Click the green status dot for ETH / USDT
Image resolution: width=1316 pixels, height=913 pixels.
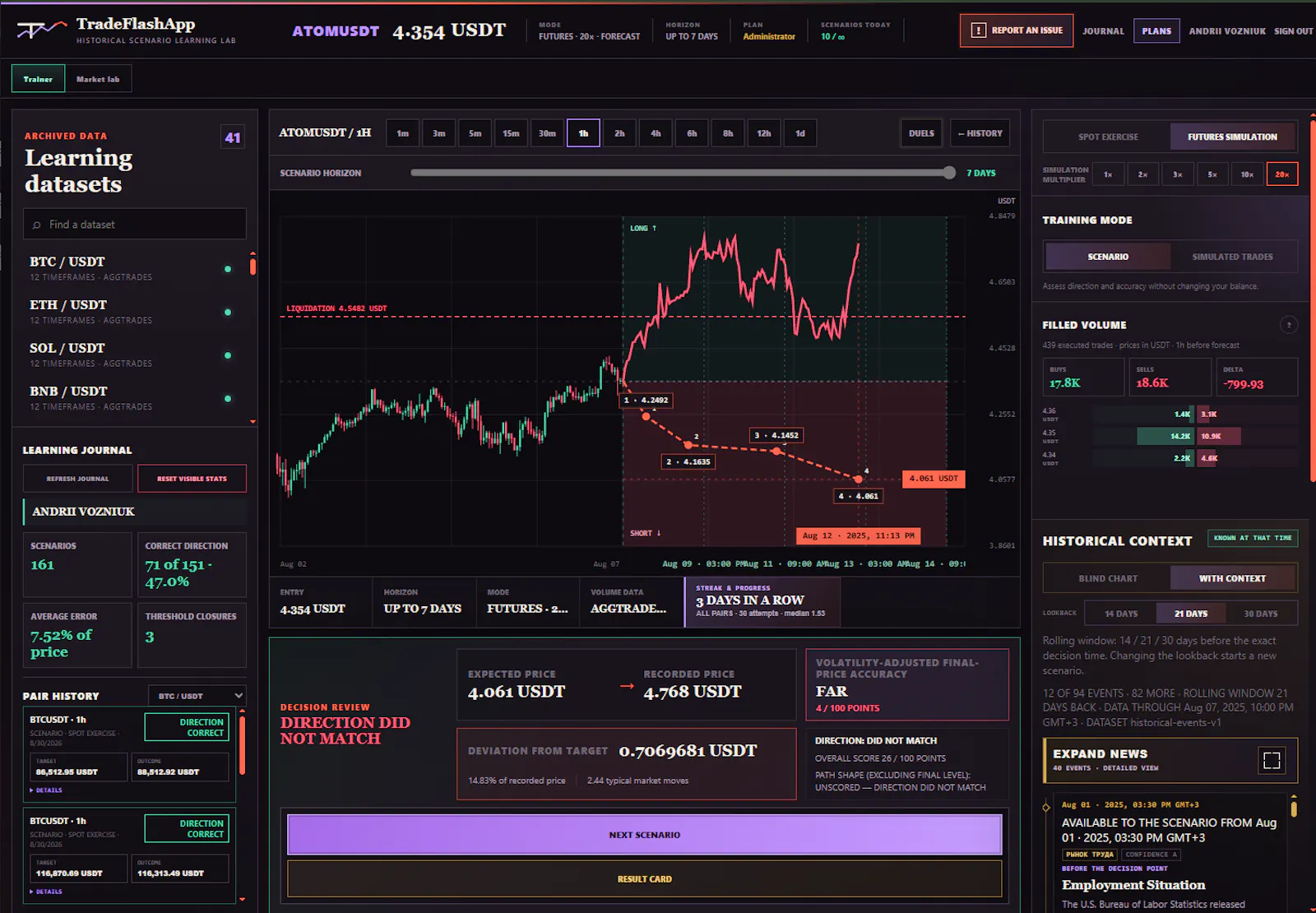(x=228, y=313)
